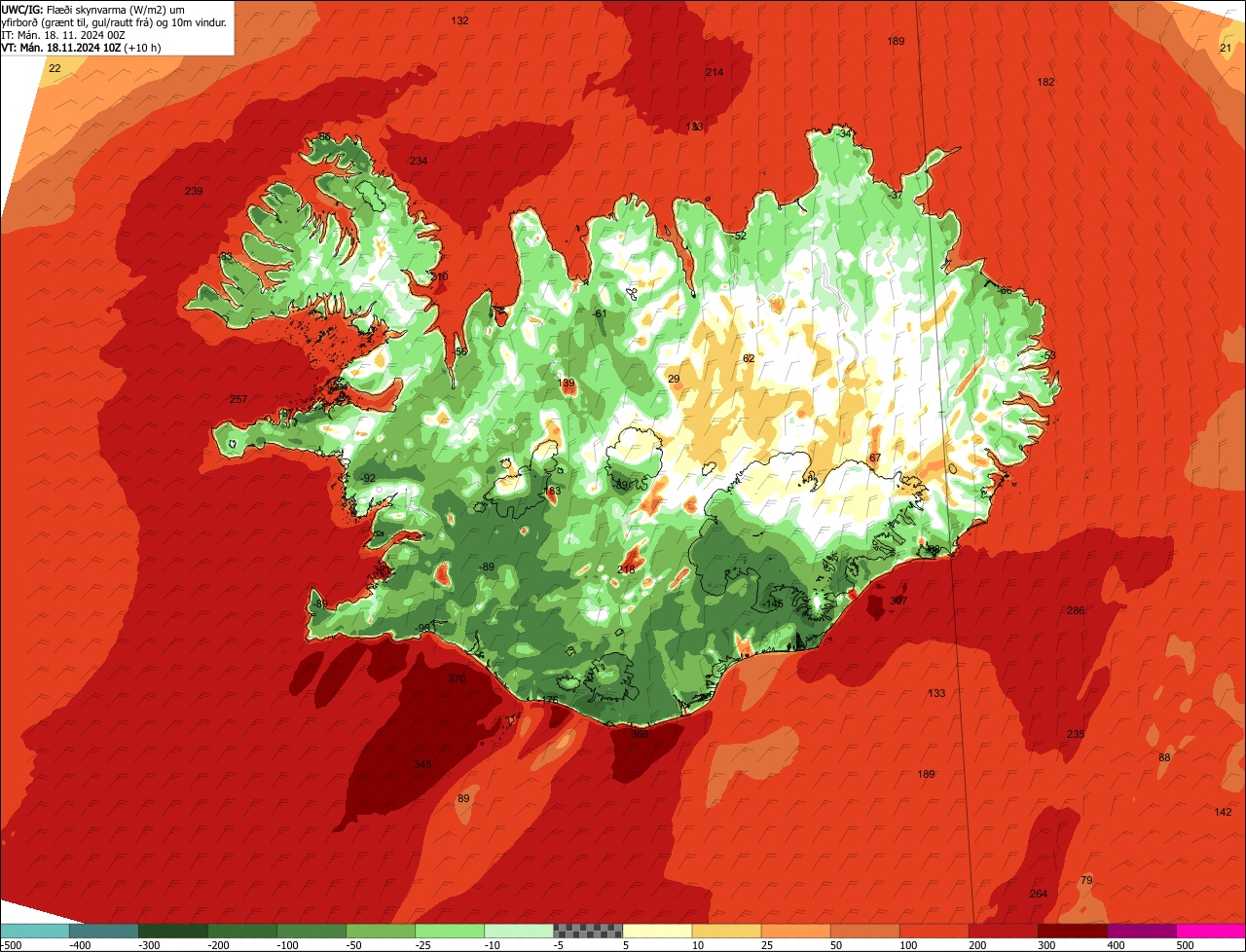
Task: Click the heat flux value 132
Action: (460, 20)
